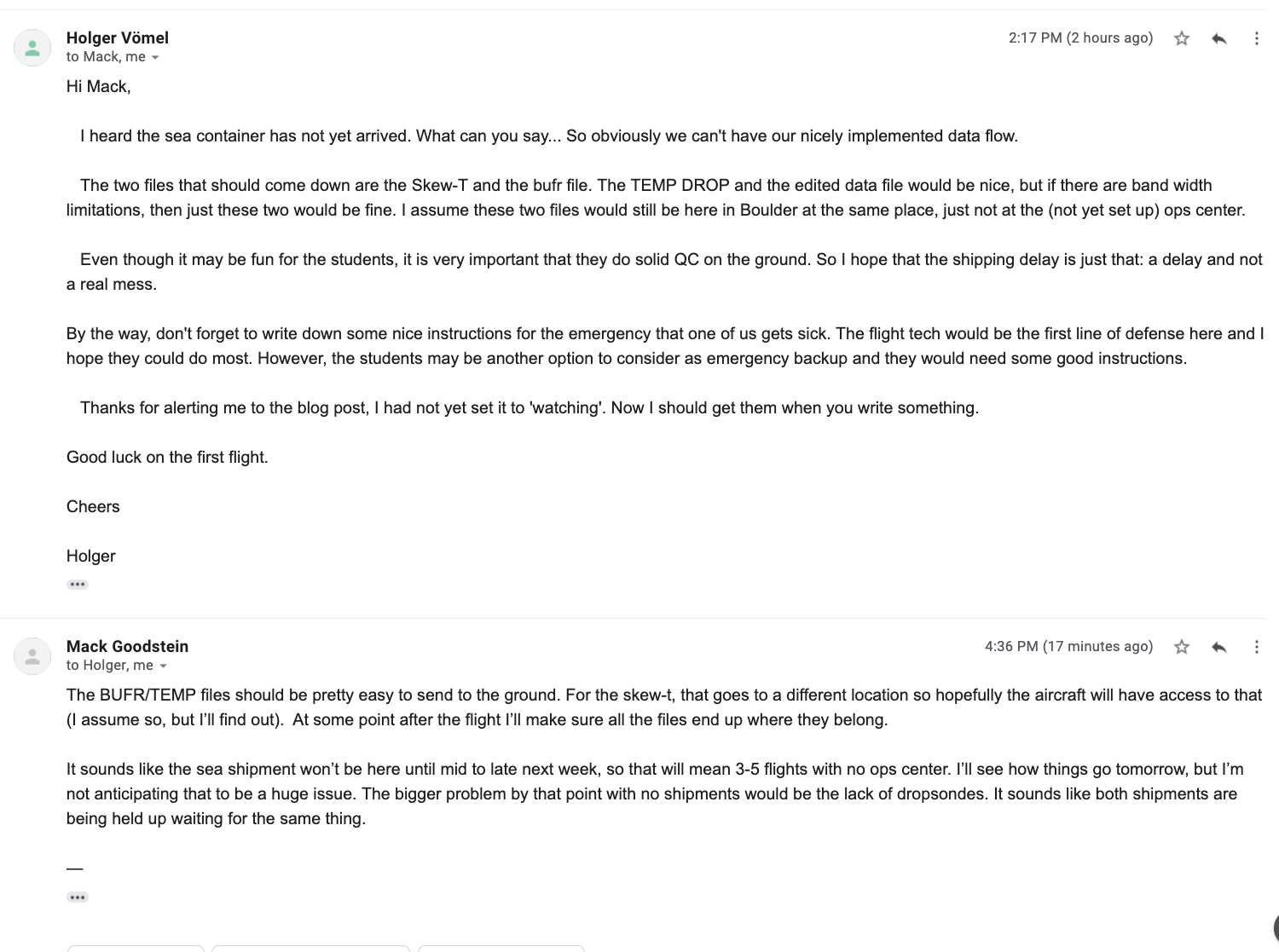Open more options menu for Mack's email
The height and width of the screenshot is (952, 1279).
pos(1256,647)
